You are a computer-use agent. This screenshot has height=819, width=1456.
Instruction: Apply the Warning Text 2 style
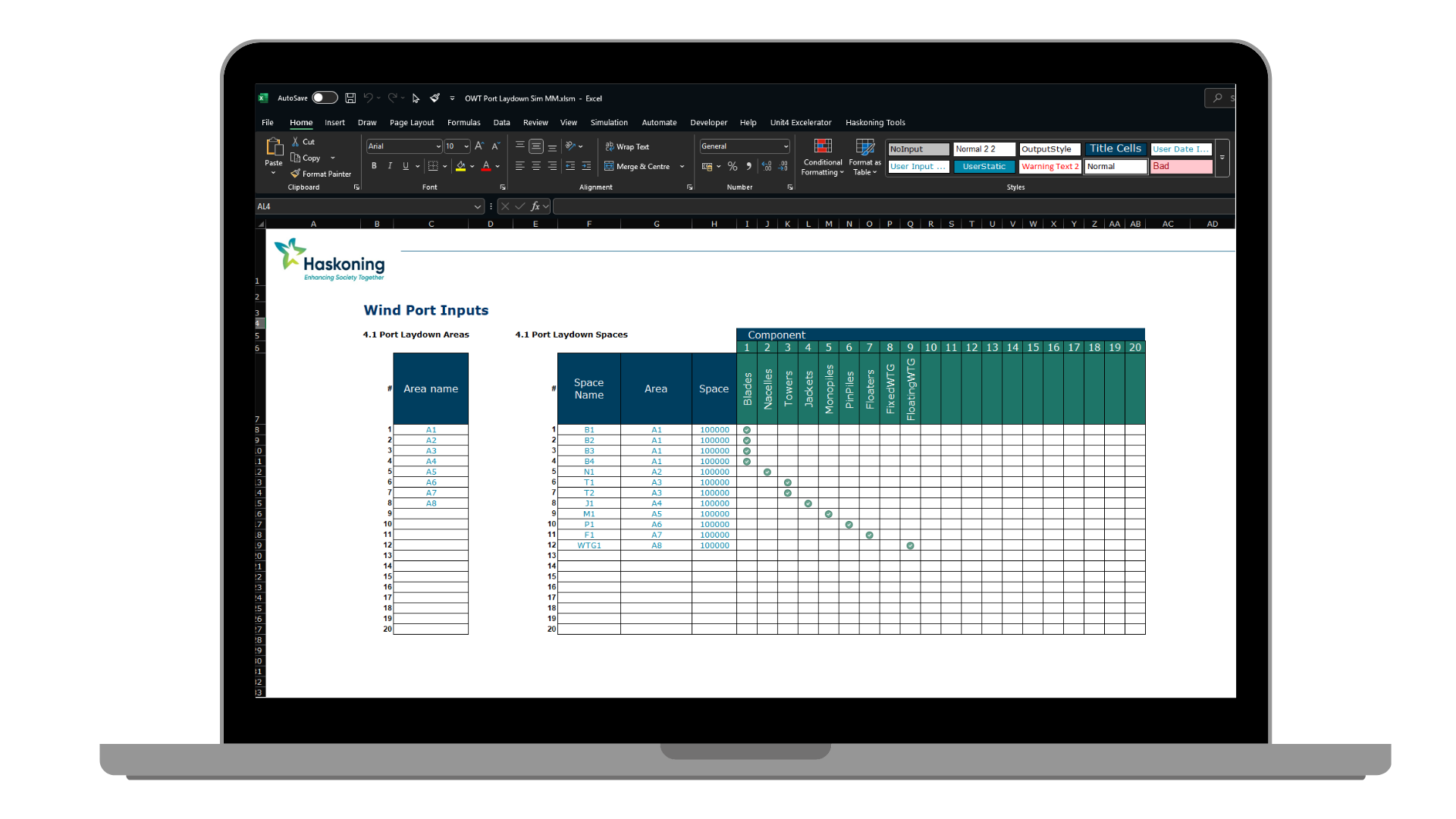click(x=1050, y=166)
